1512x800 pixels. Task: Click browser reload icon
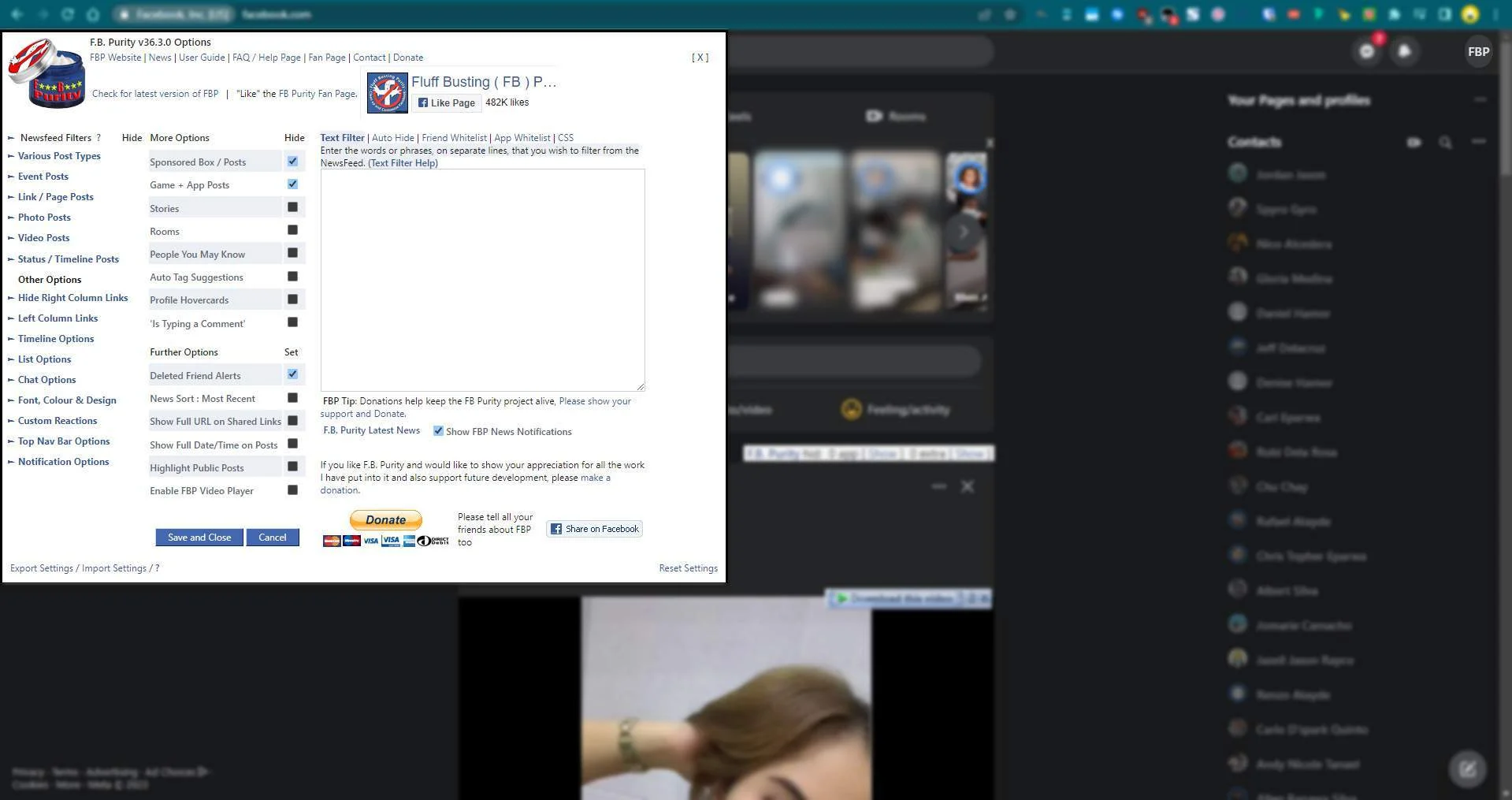pos(68,14)
